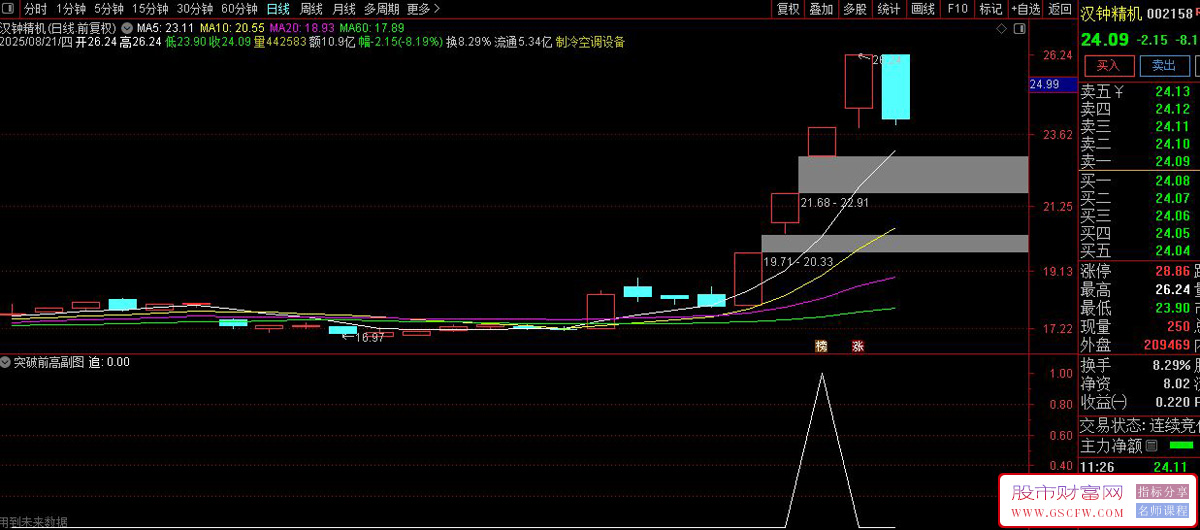Open the 画线 drawing tools
Screen dimensions: 1200x530
point(922,9)
